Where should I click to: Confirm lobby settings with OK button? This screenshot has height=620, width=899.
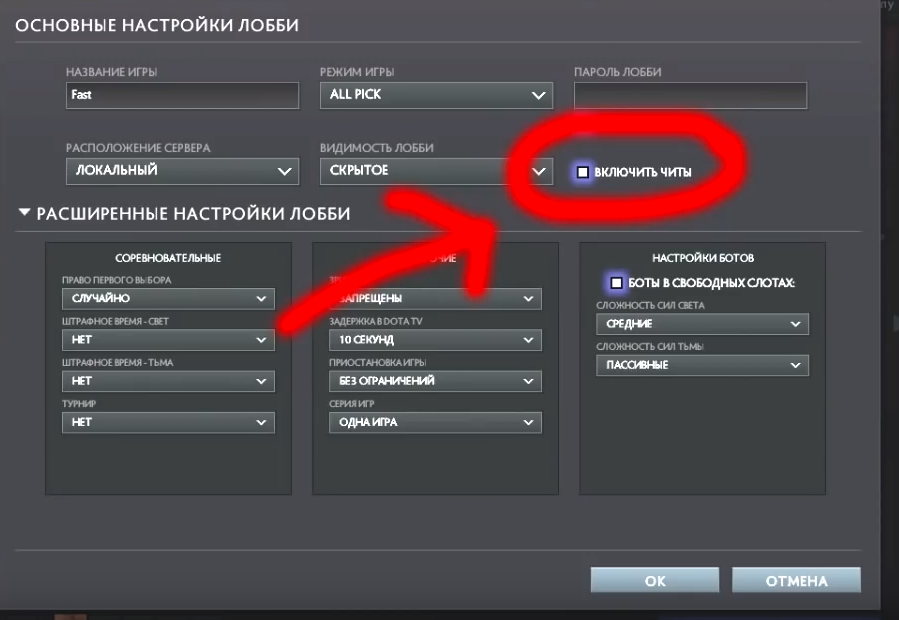click(655, 580)
